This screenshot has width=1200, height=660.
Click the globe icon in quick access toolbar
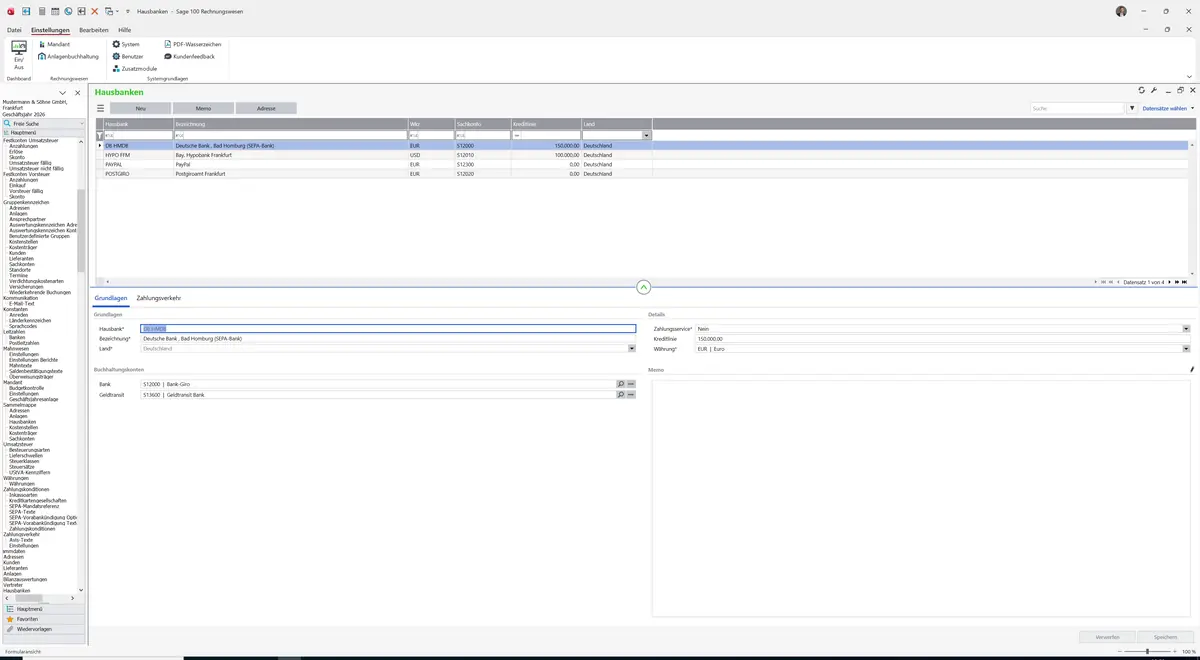coord(68,11)
